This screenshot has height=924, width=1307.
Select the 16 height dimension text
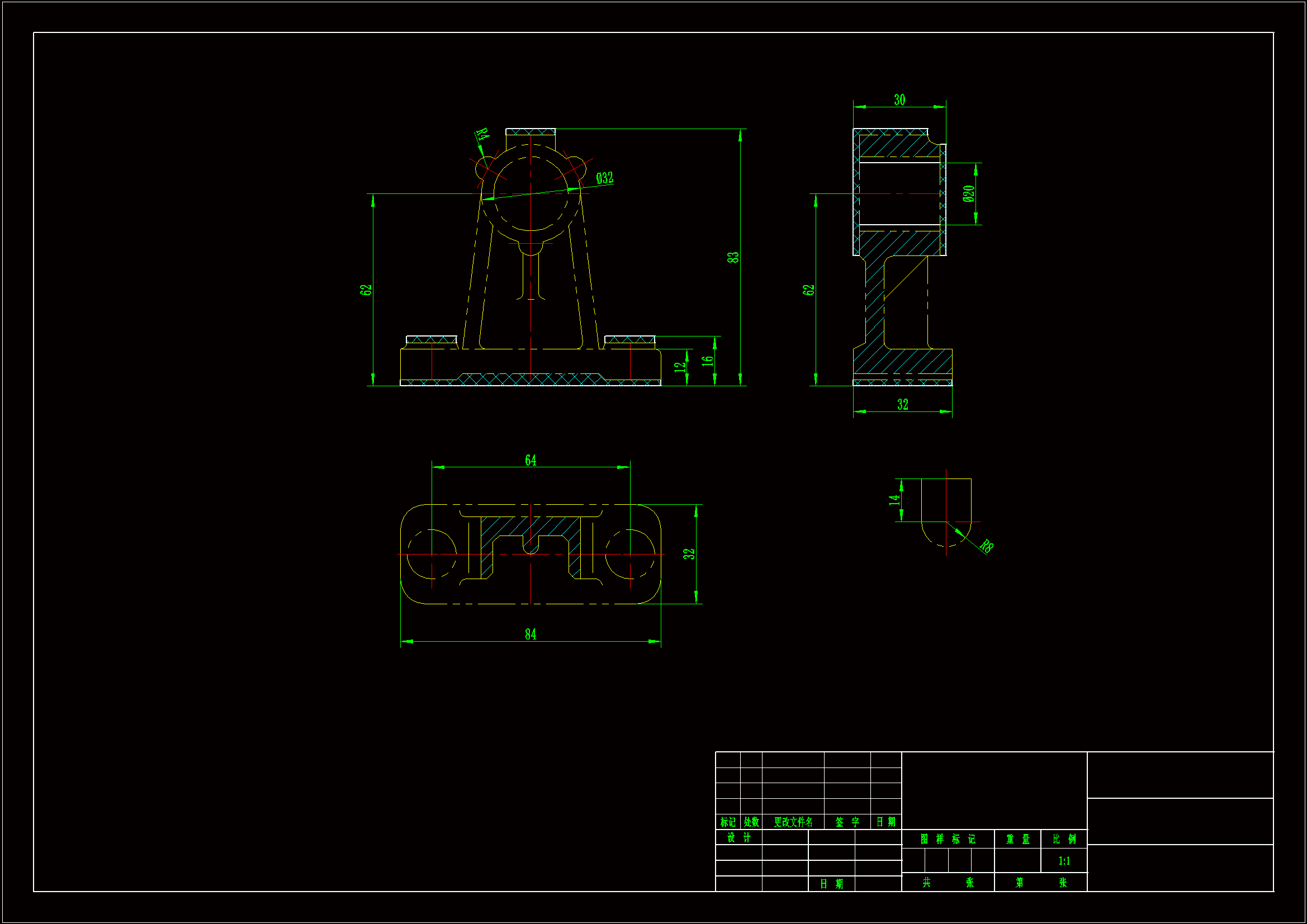coord(707,361)
